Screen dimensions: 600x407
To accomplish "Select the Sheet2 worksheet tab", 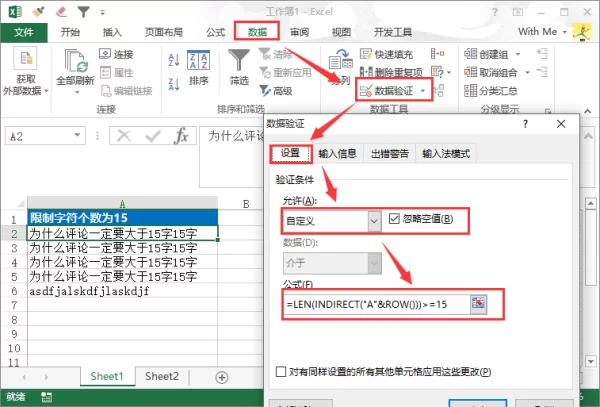I will click(x=161, y=376).
